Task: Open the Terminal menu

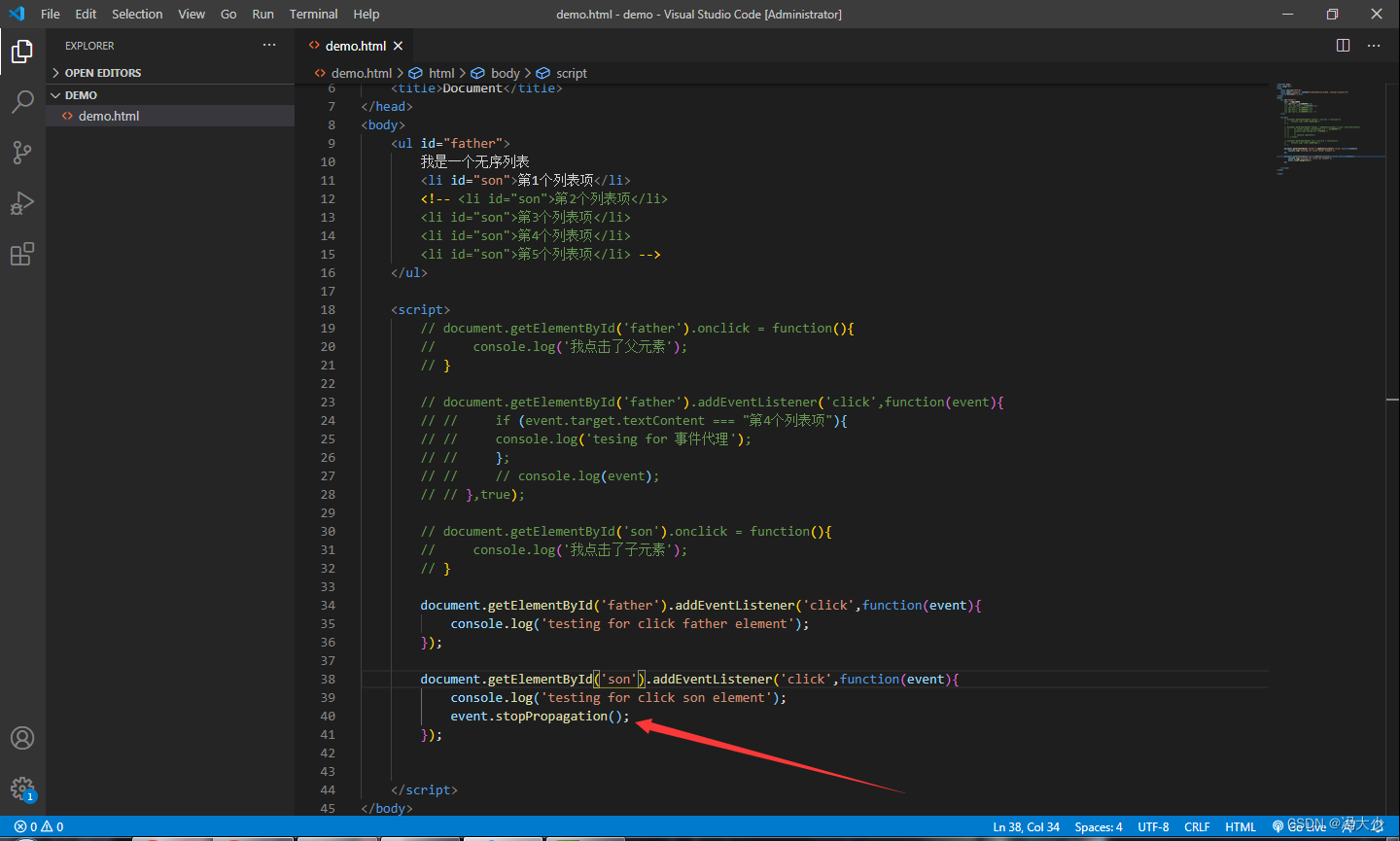Action: coord(313,14)
